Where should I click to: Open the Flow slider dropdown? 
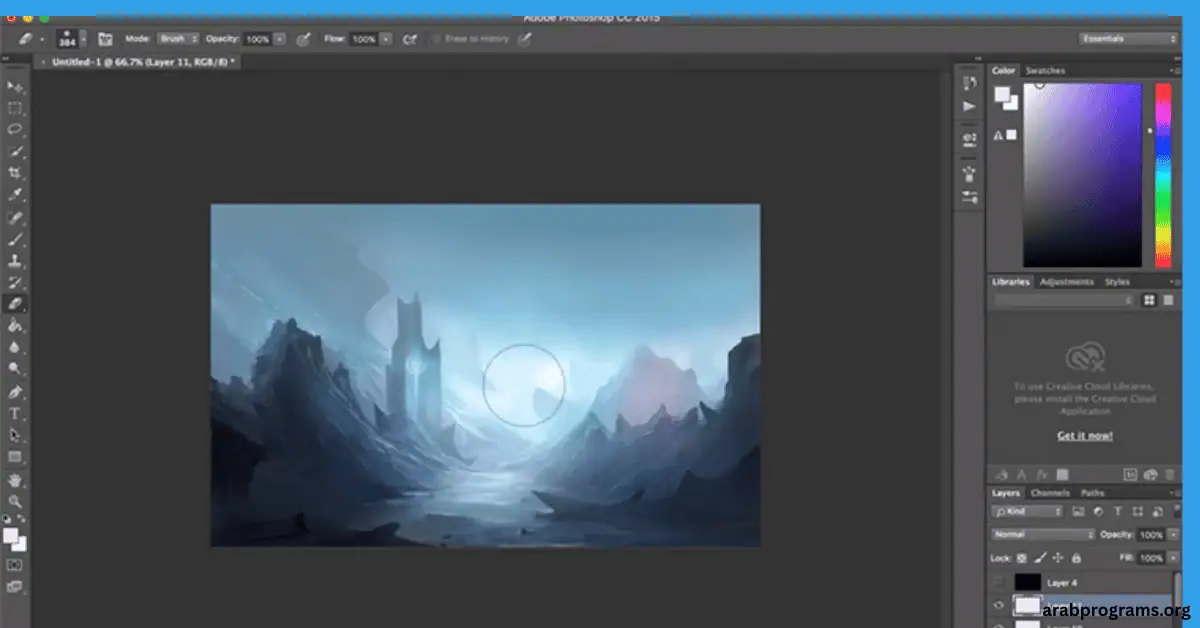(385, 39)
